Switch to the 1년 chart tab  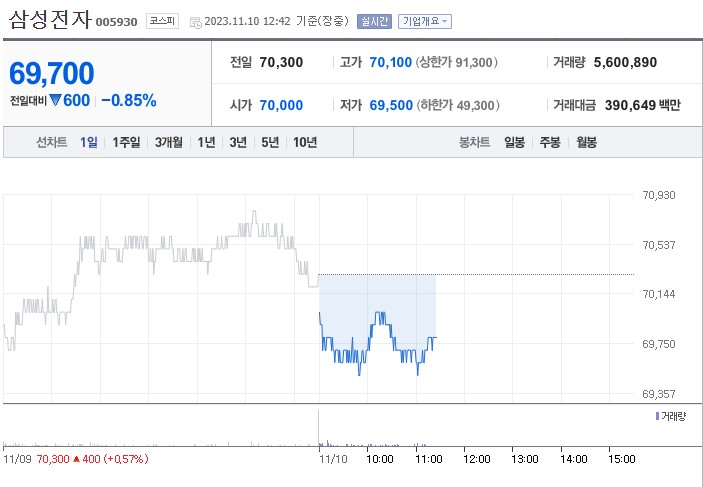206,142
